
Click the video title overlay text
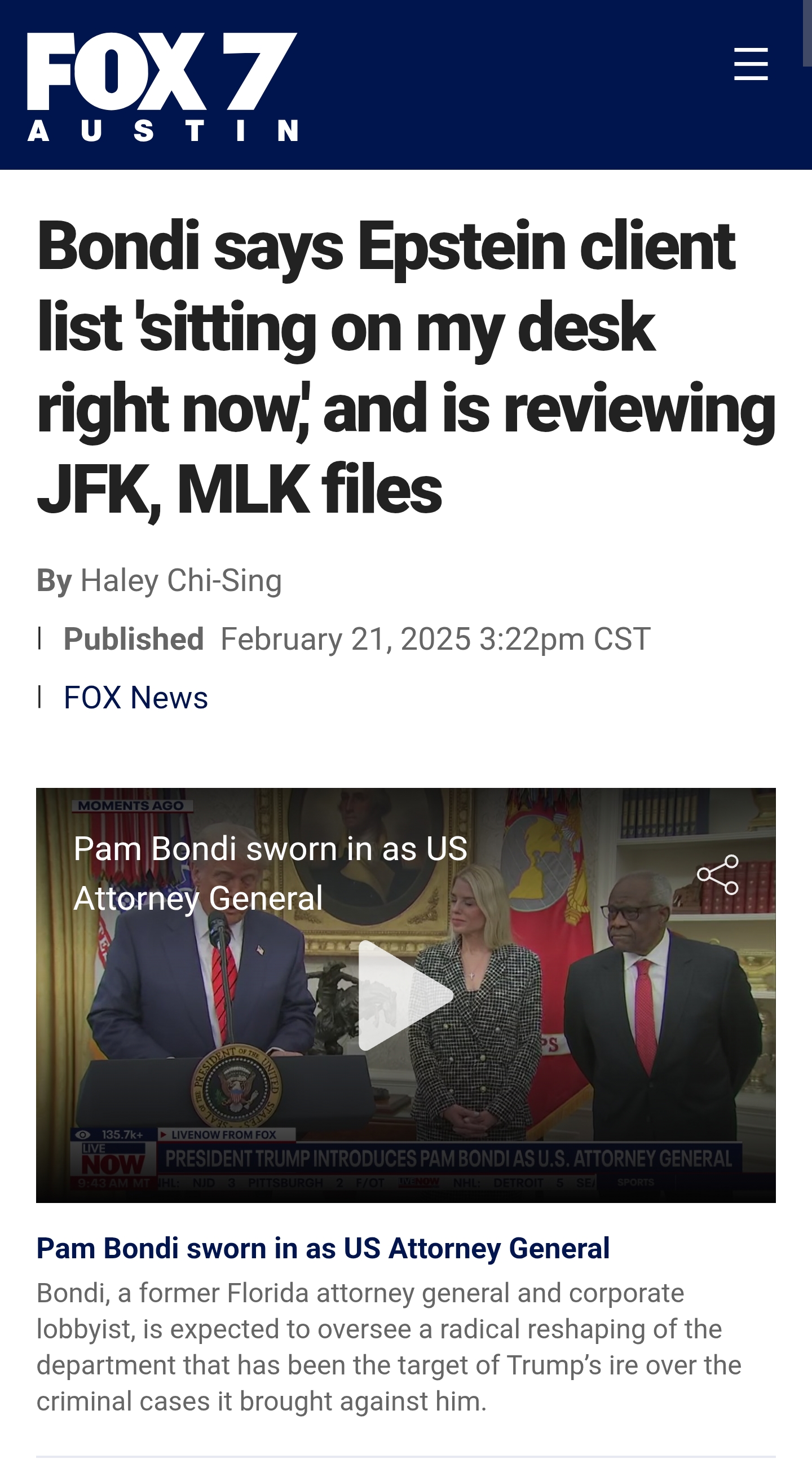[x=270, y=874]
